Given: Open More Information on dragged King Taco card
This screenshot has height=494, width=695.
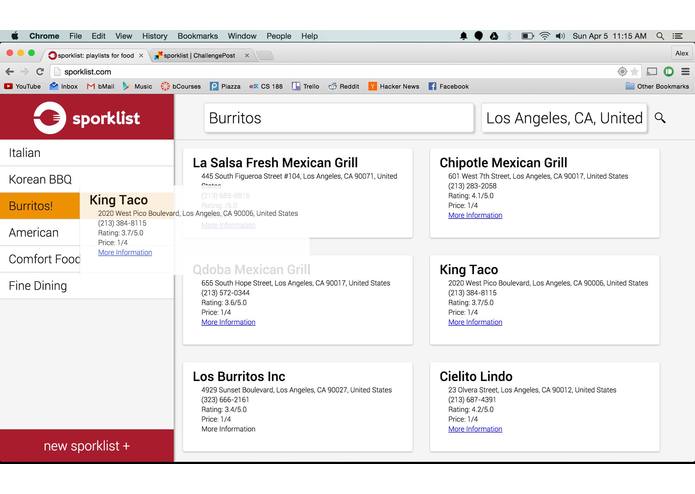Looking at the screenshot, I should [x=125, y=253].
